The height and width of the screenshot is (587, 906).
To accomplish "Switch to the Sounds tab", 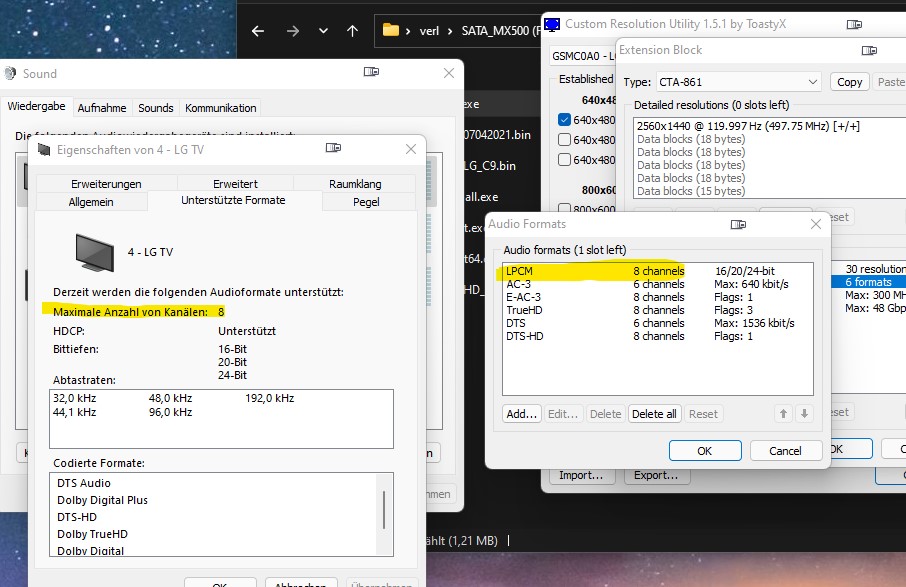I will coord(155,108).
